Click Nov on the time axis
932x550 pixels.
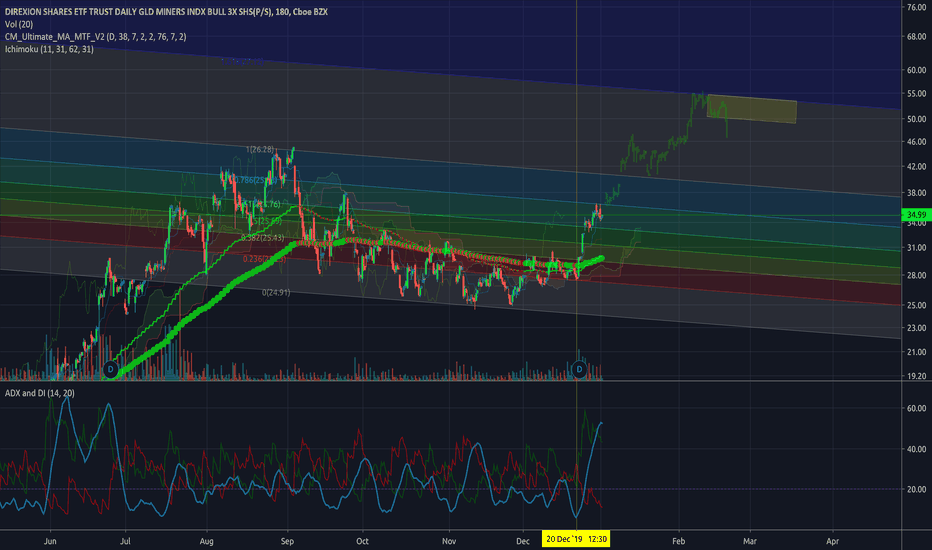click(449, 541)
